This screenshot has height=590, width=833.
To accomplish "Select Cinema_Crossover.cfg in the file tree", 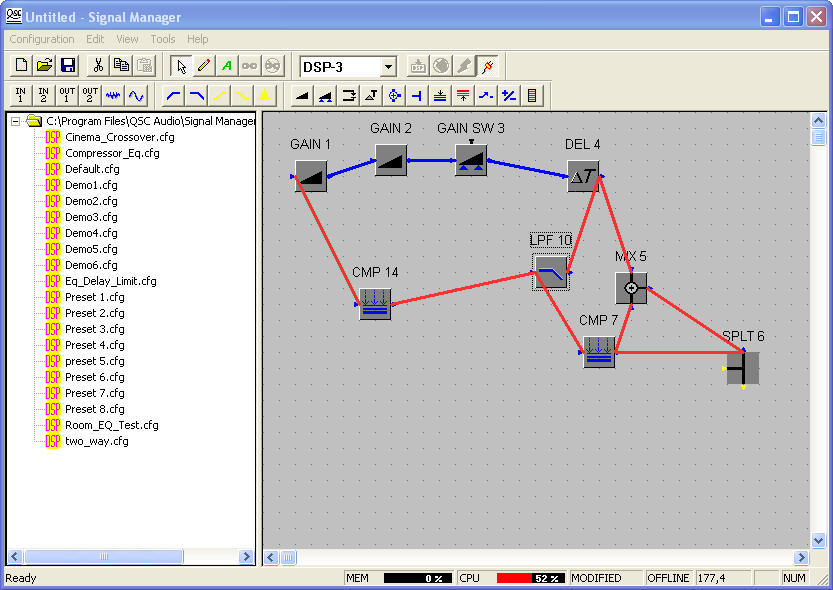I will pyautogui.click(x=120, y=138).
